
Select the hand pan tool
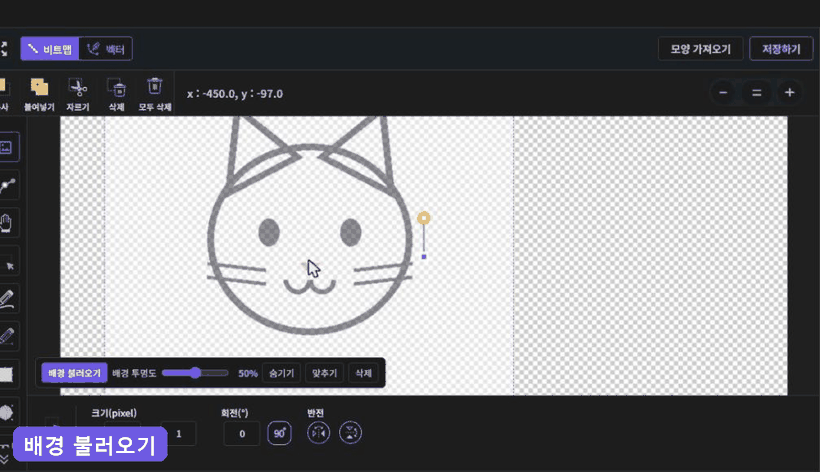7,223
